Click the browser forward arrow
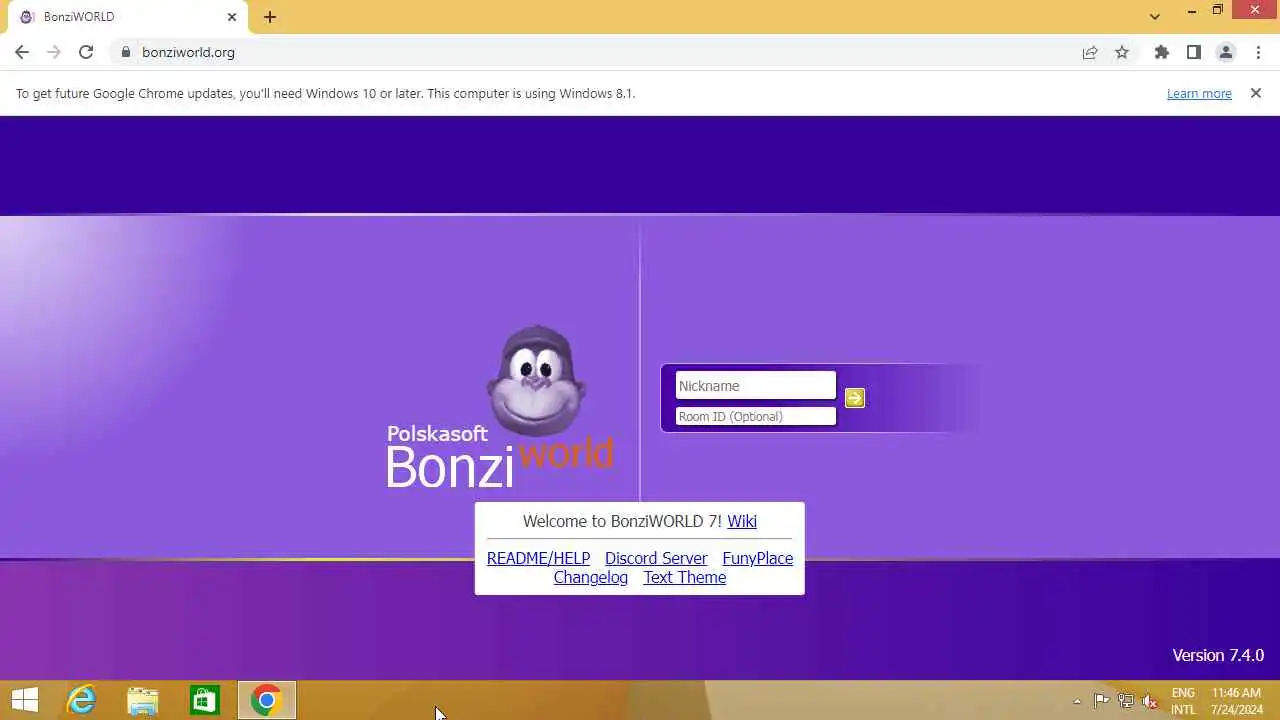This screenshot has width=1280, height=720. point(54,52)
